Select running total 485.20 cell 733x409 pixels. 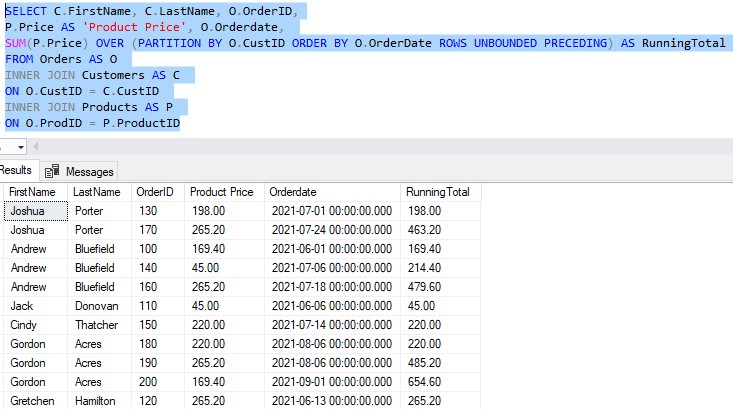(440, 363)
